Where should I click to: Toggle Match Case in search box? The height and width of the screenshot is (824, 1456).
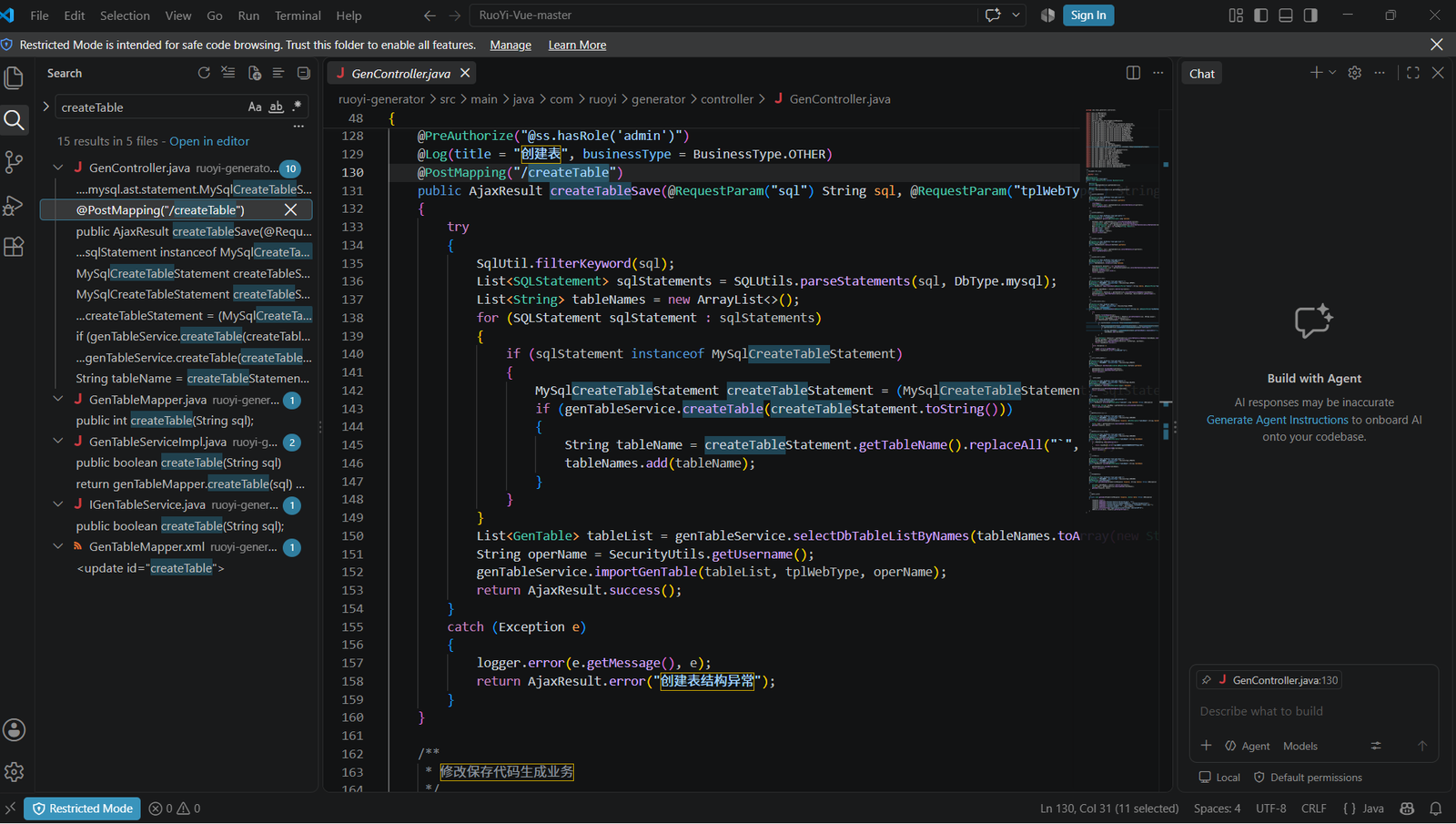pyautogui.click(x=255, y=107)
